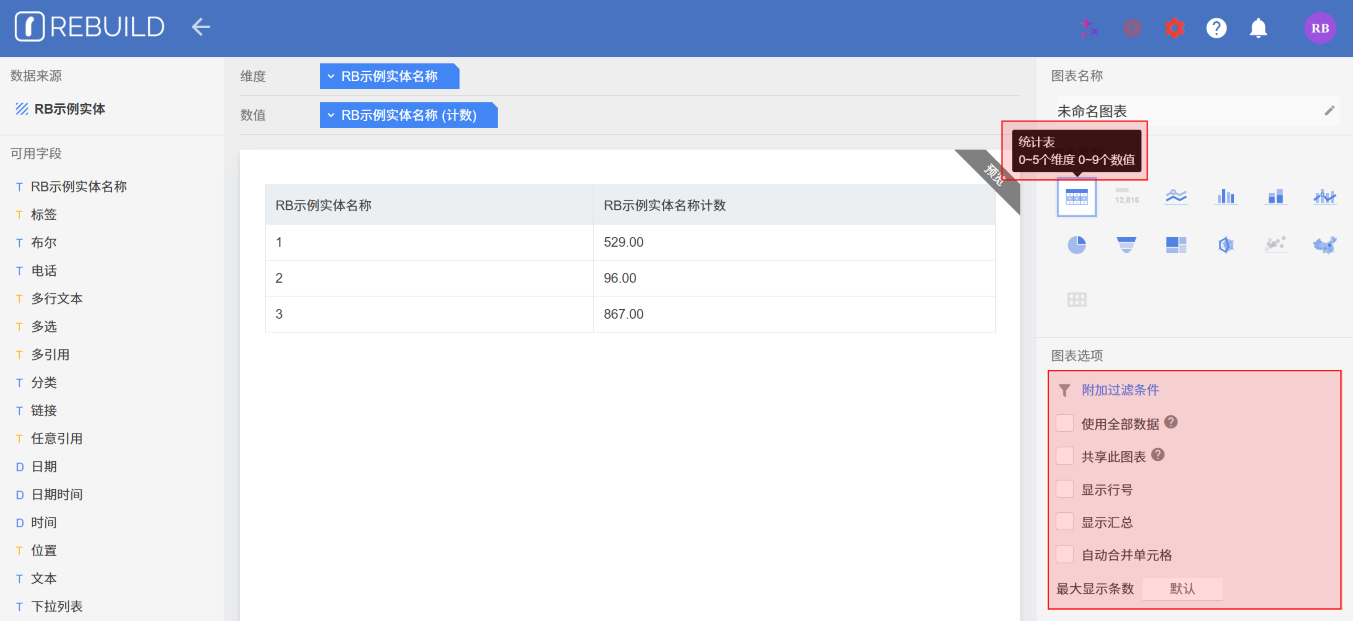Select the bar chart type
1353x621 pixels.
[x=1226, y=197]
